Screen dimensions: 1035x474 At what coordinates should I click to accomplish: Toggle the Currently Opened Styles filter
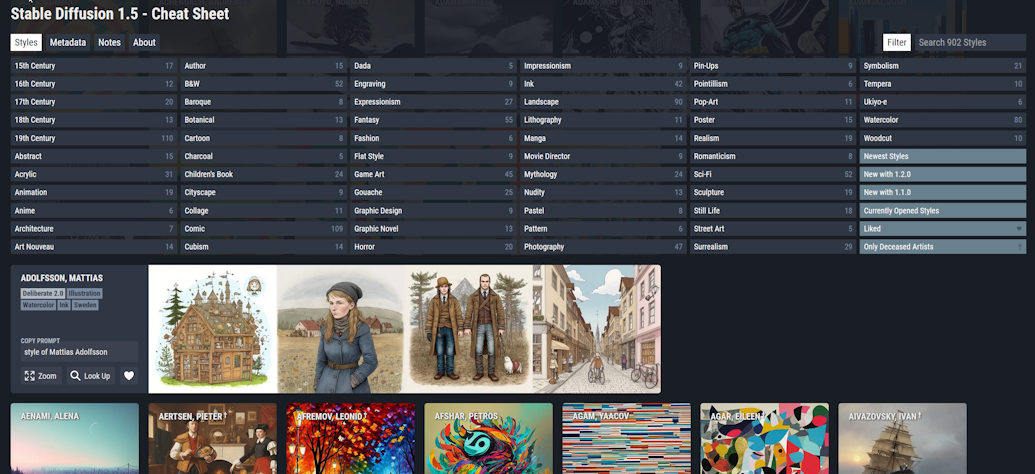(x=943, y=211)
